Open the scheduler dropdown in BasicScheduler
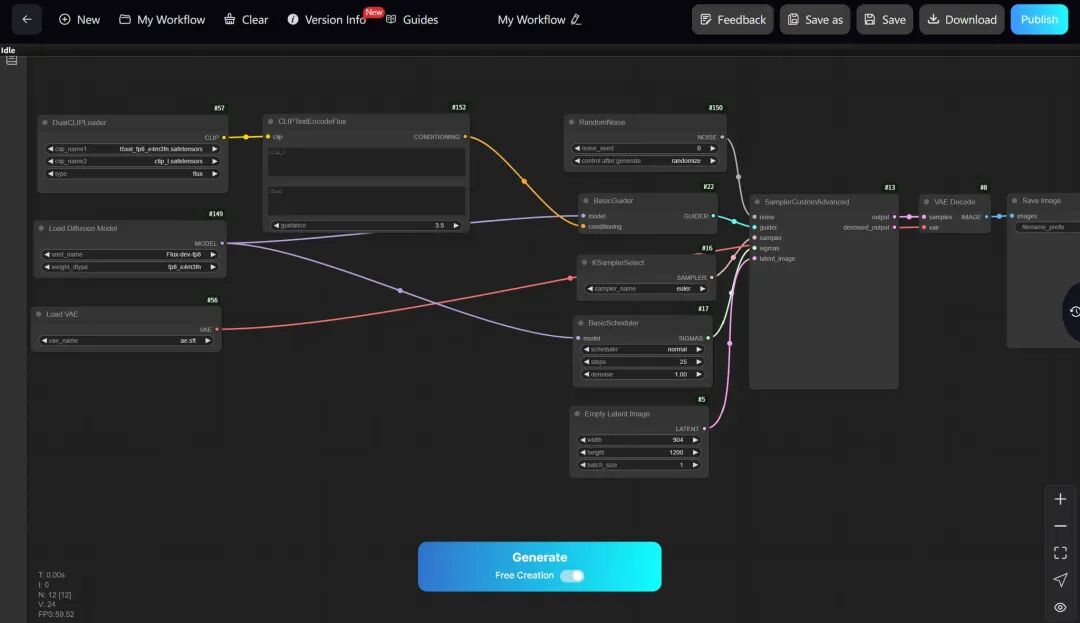This screenshot has width=1080, height=623. [x=642, y=349]
